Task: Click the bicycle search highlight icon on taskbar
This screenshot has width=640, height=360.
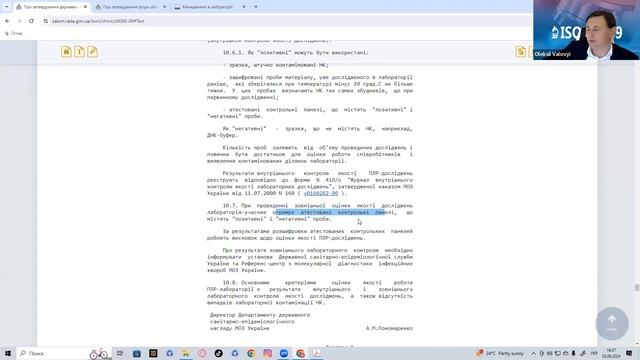Action: click(99, 353)
